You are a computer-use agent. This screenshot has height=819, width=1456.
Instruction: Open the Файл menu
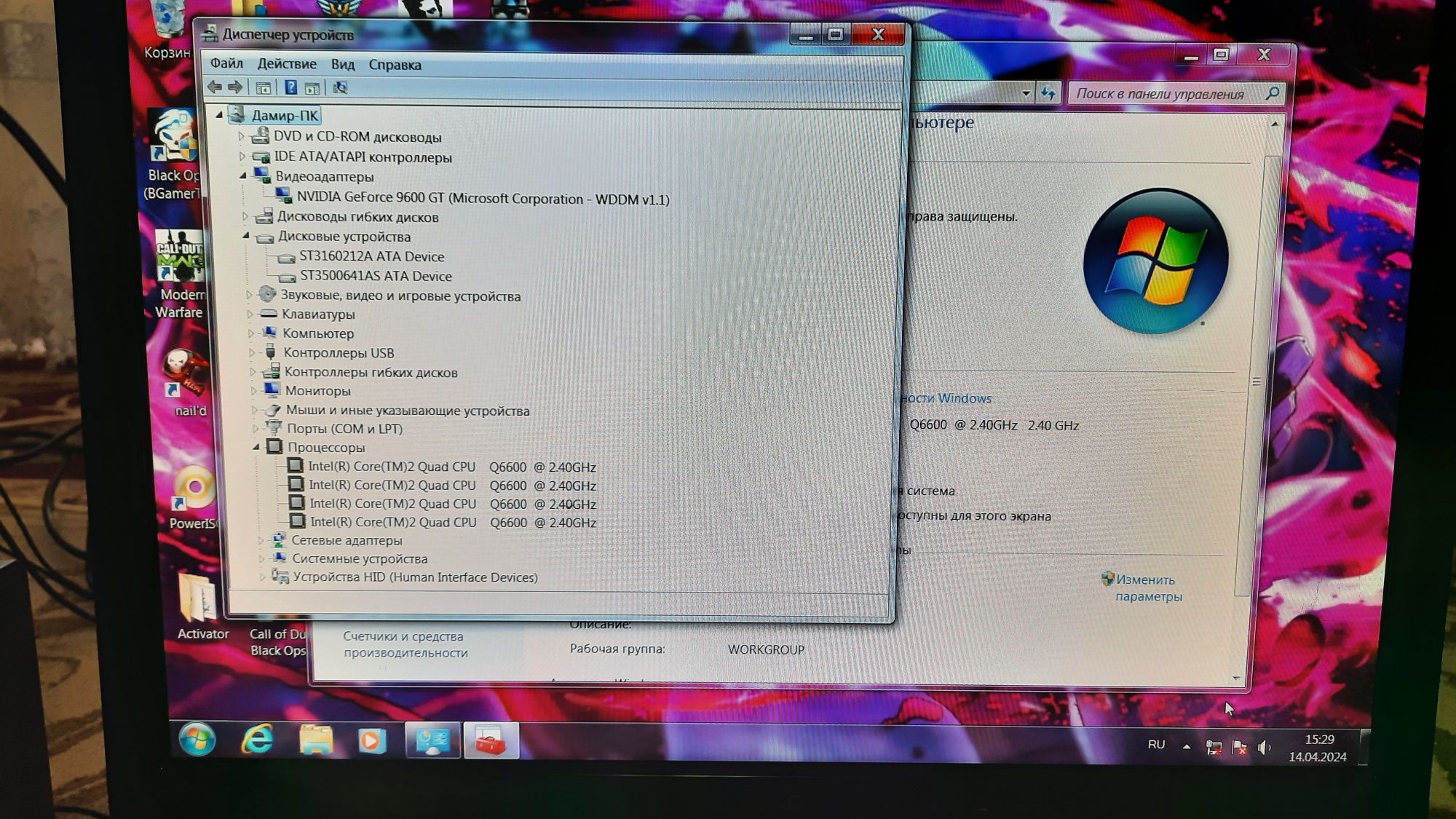coord(226,63)
